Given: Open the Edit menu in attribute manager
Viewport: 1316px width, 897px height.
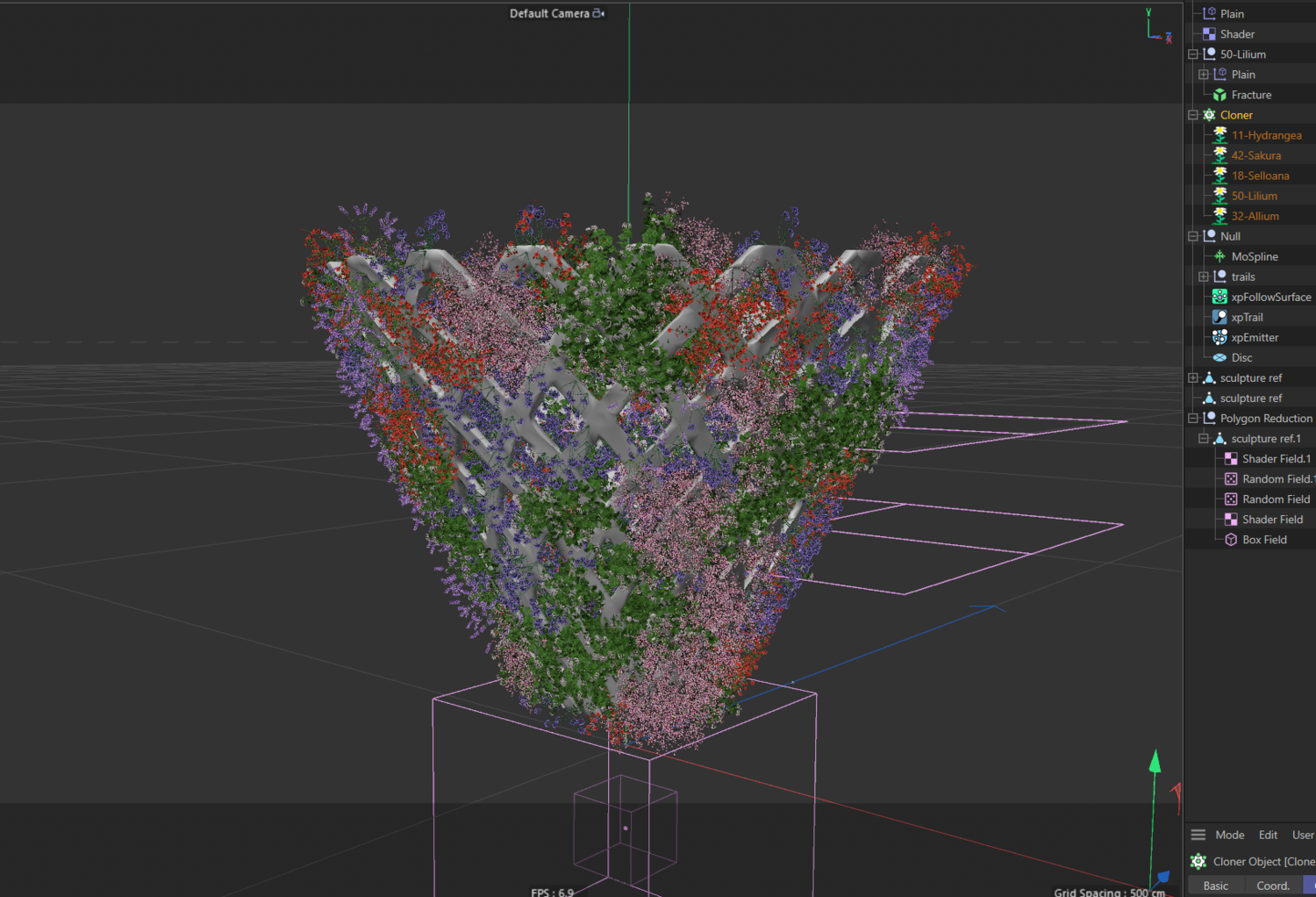Looking at the screenshot, I should pos(1268,835).
